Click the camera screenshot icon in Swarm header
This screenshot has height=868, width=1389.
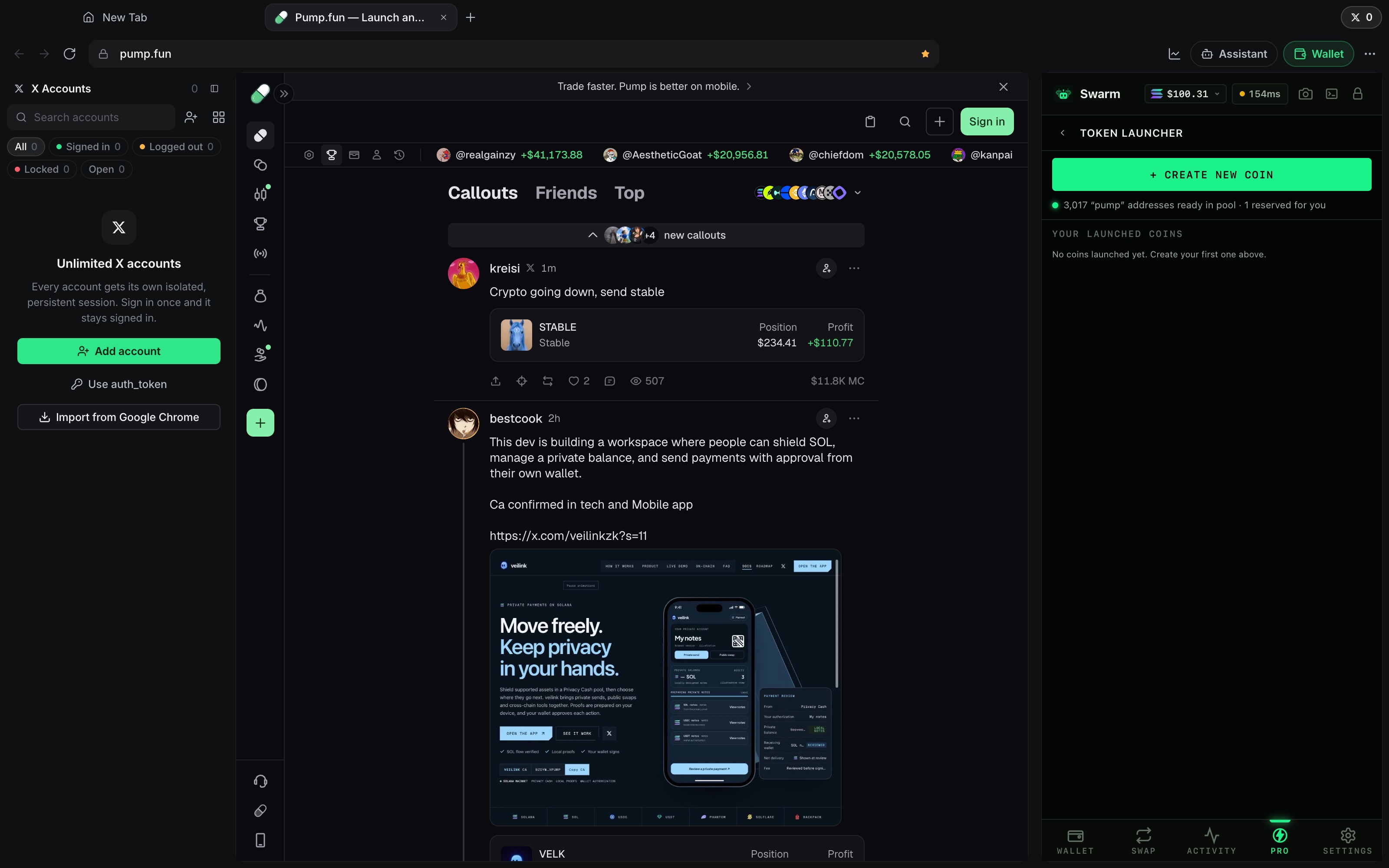click(x=1306, y=94)
